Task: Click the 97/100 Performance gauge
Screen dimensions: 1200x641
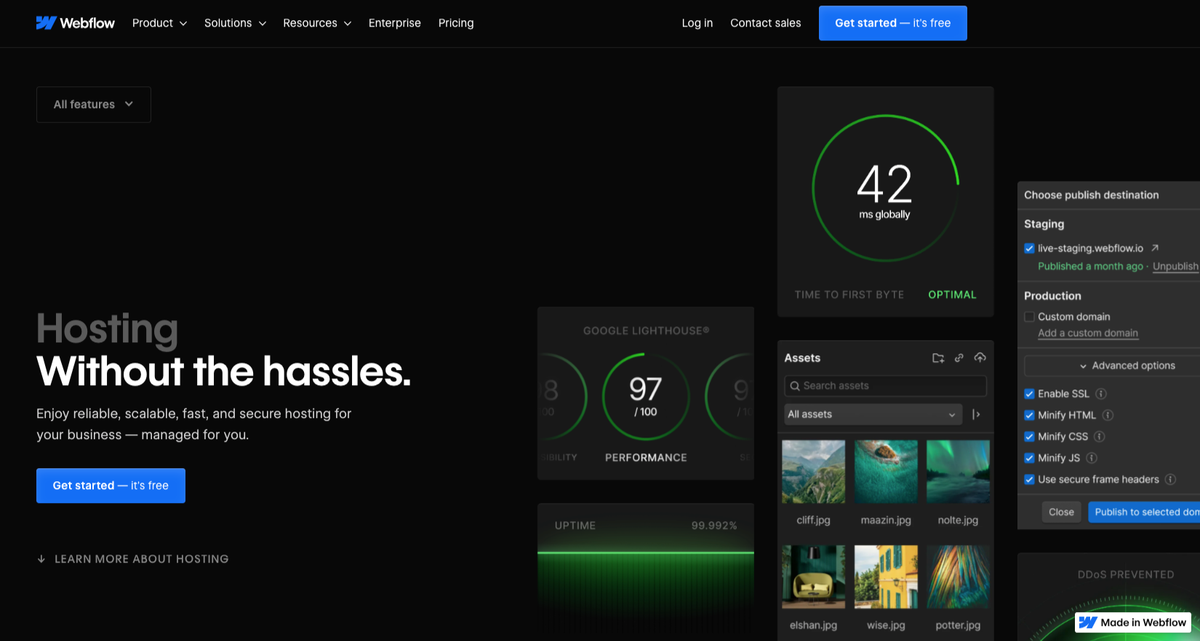Action: click(645, 397)
